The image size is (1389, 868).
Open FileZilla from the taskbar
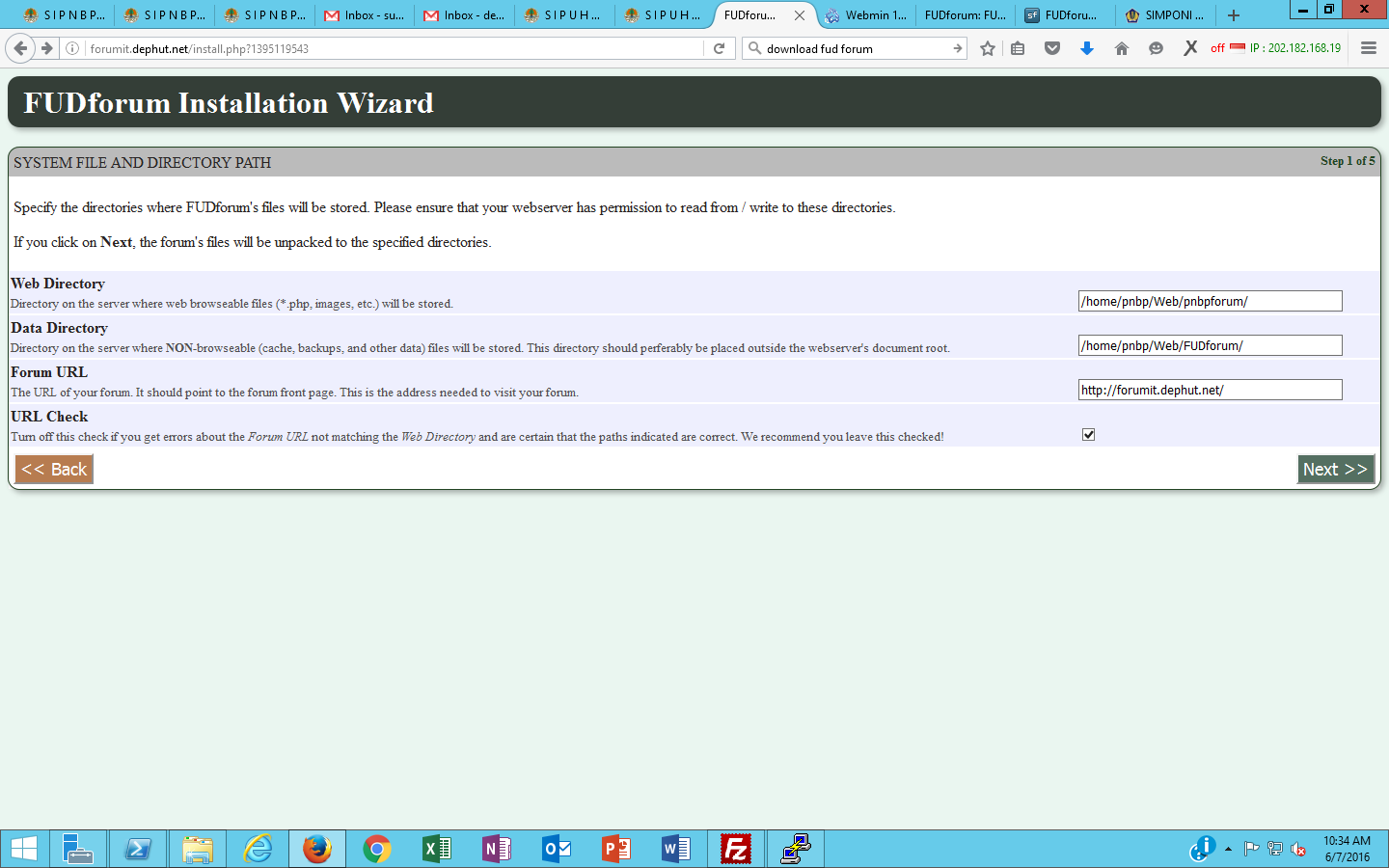(x=736, y=849)
